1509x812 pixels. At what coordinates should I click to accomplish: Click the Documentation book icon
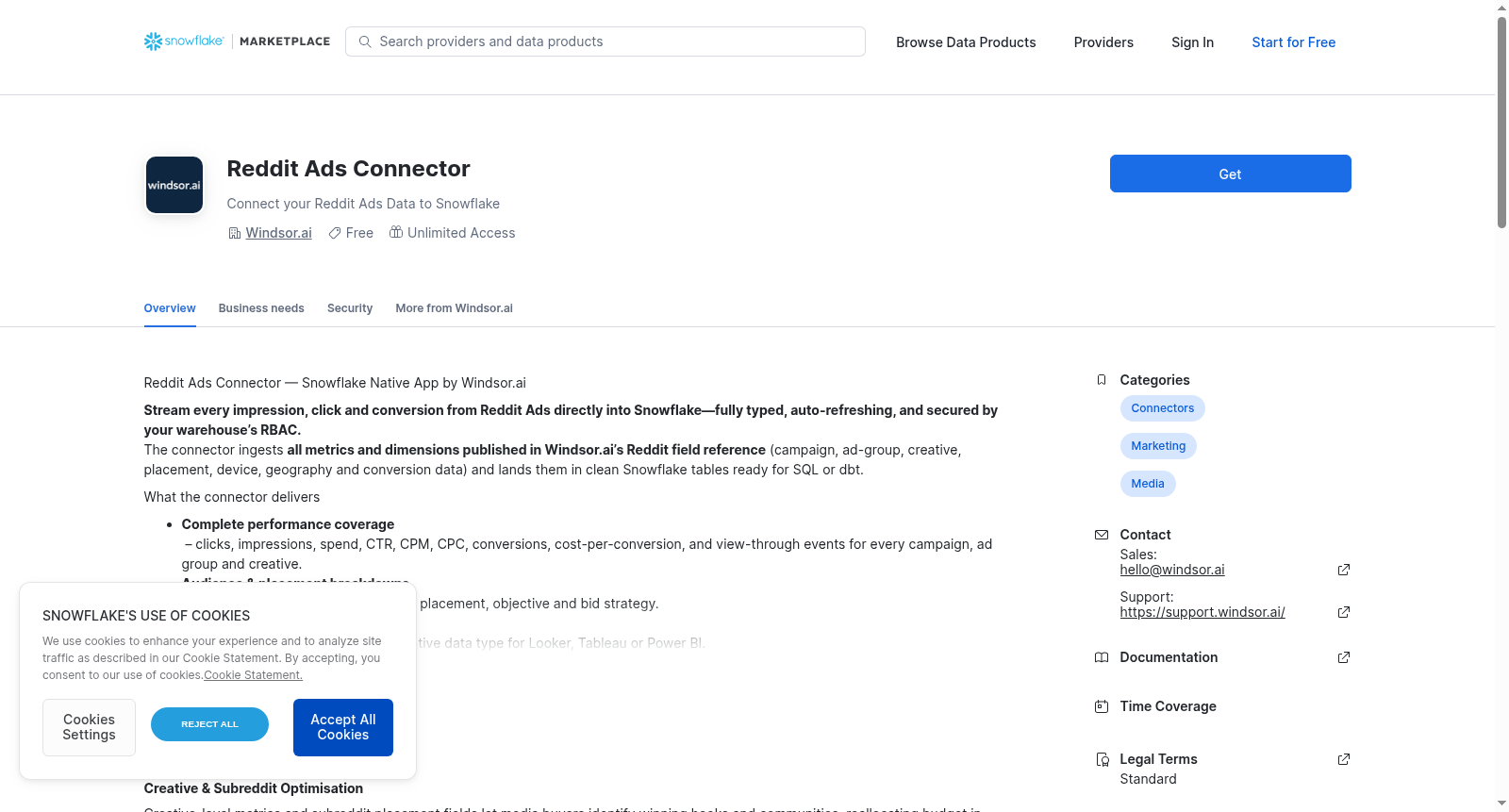coord(1102,657)
